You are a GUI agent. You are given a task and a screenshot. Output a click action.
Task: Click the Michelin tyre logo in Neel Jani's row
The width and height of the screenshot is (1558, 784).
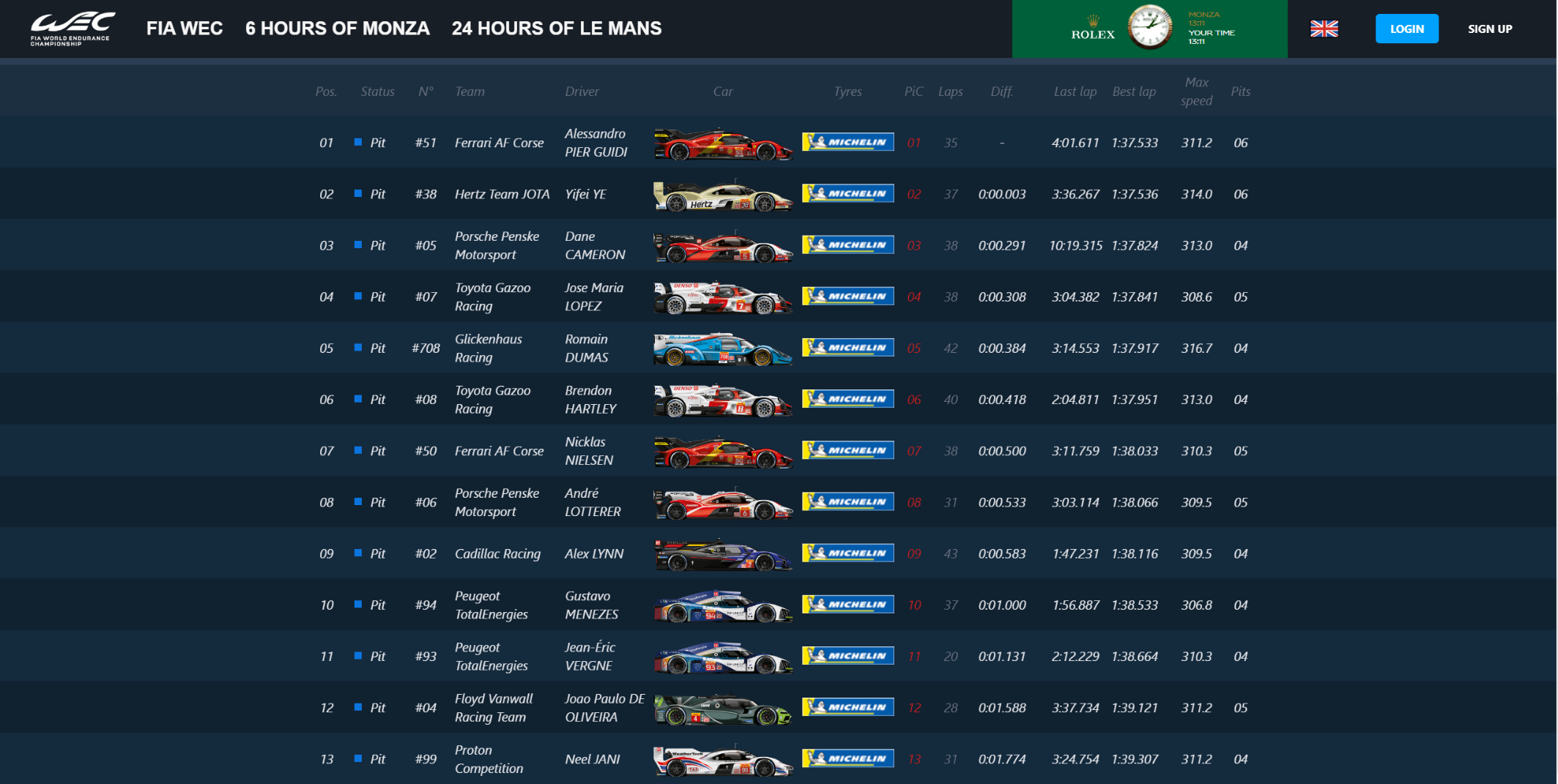847,758
